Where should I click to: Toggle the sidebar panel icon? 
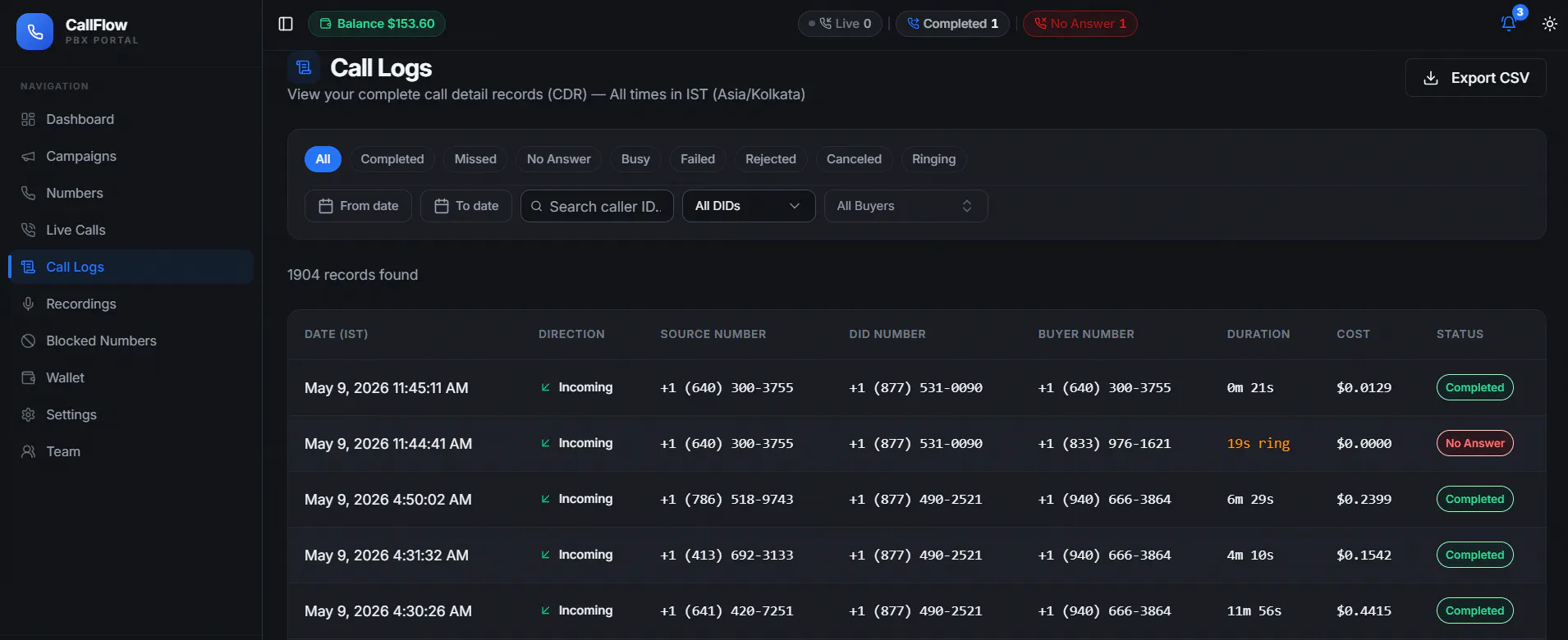tap(286, 24)
